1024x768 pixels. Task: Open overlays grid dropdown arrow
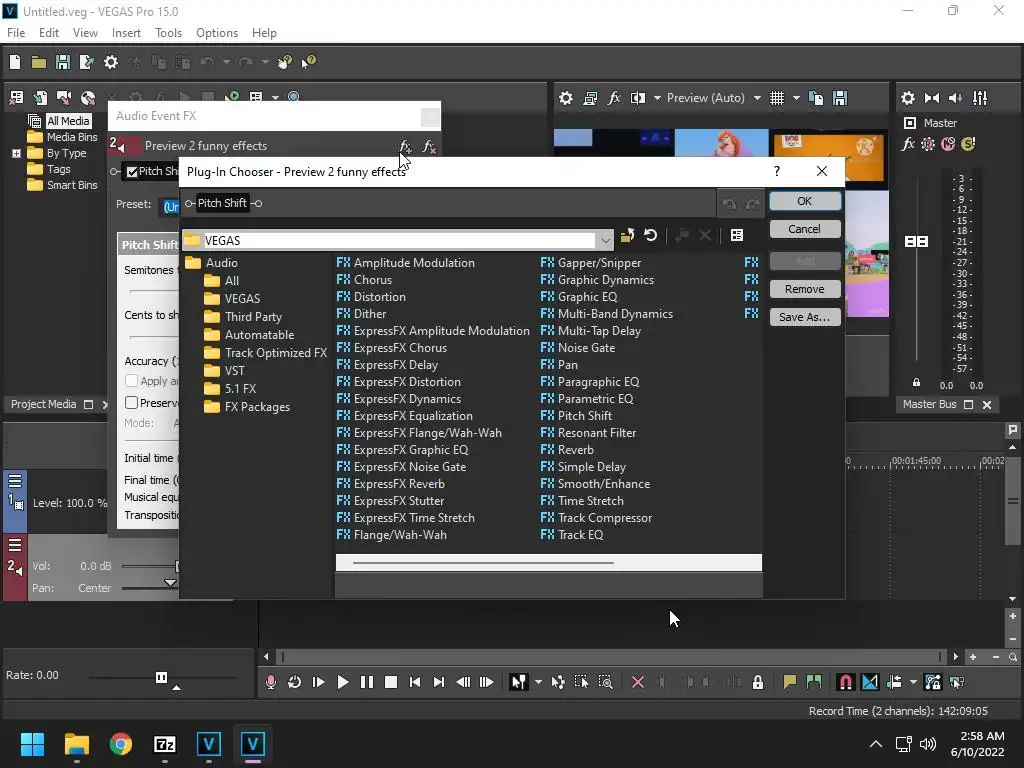click(796, 98)
